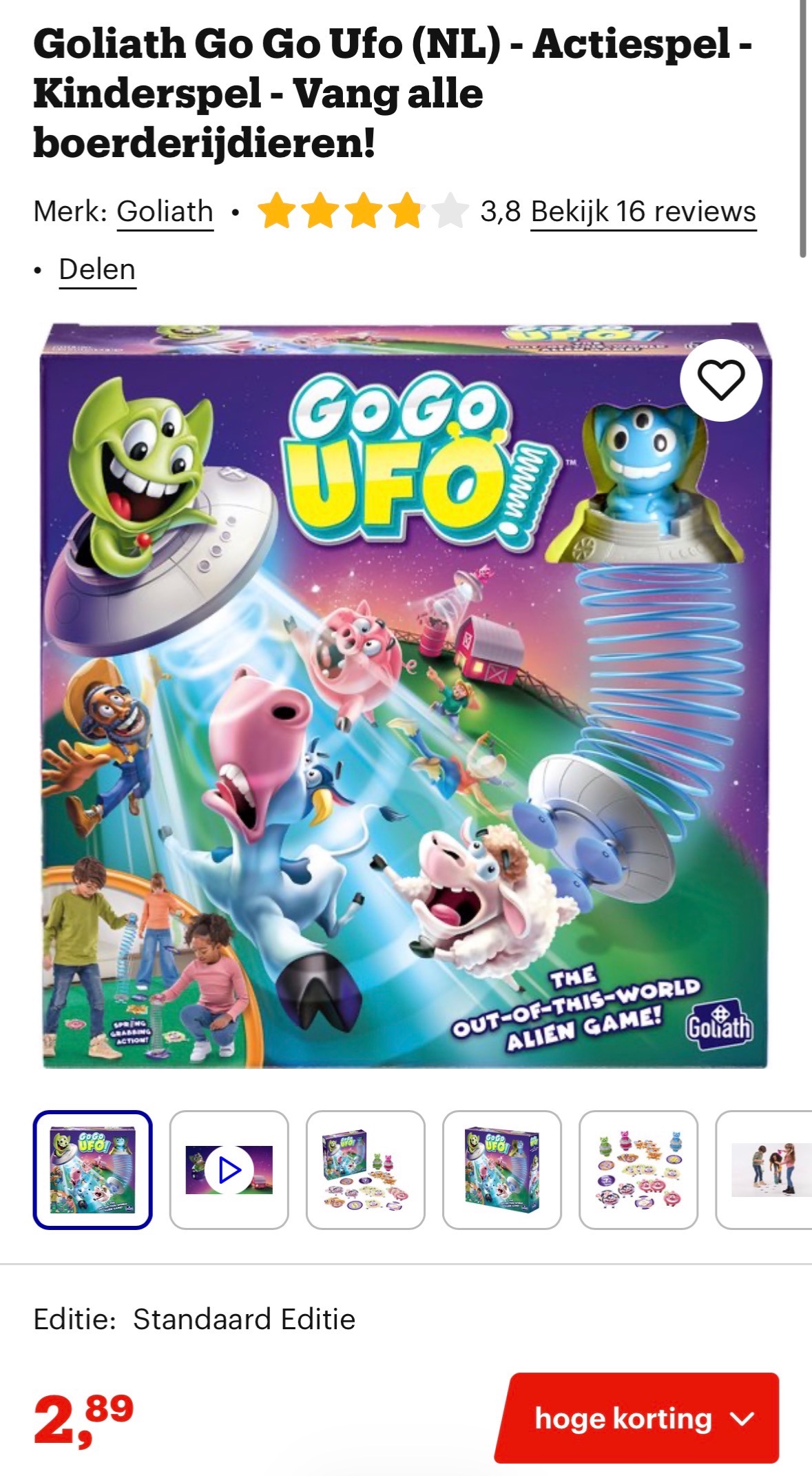
Task: Click the fifth empty grey star
Action: 450,211
